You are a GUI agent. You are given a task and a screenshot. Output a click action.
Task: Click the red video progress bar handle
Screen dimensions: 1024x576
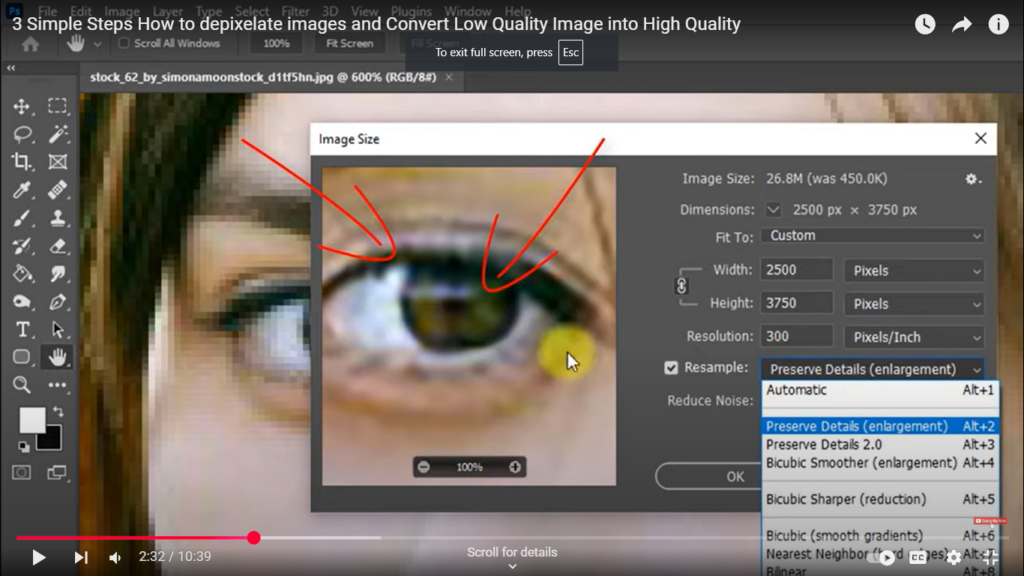pyautogui.click(x=254, y=538)
